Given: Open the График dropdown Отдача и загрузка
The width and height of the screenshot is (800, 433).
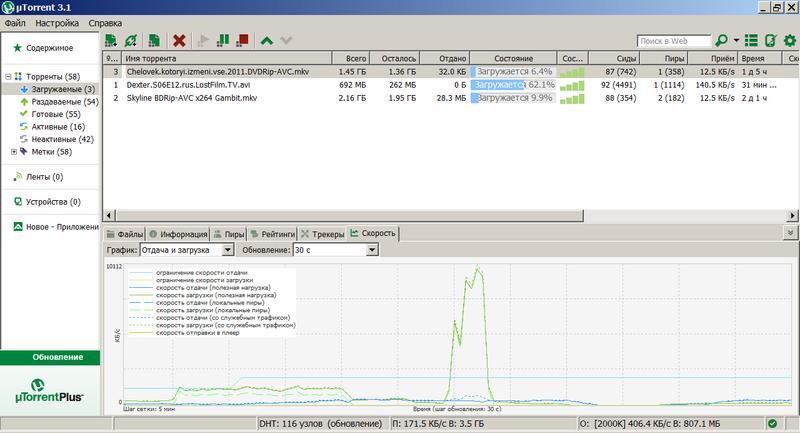Looking at the screenshot, I should 186,250.
